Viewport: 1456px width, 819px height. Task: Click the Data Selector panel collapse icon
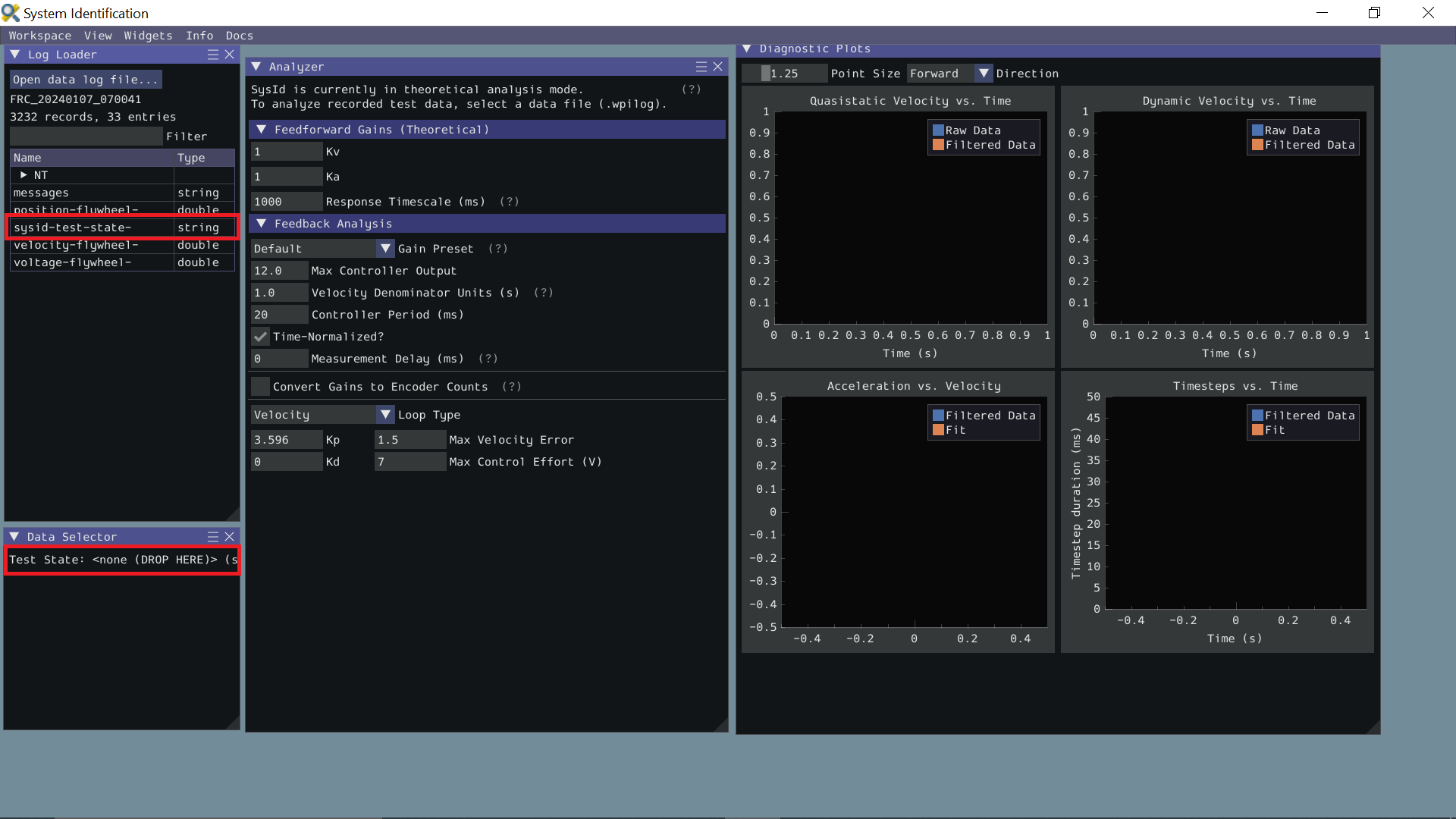point(16,537)
